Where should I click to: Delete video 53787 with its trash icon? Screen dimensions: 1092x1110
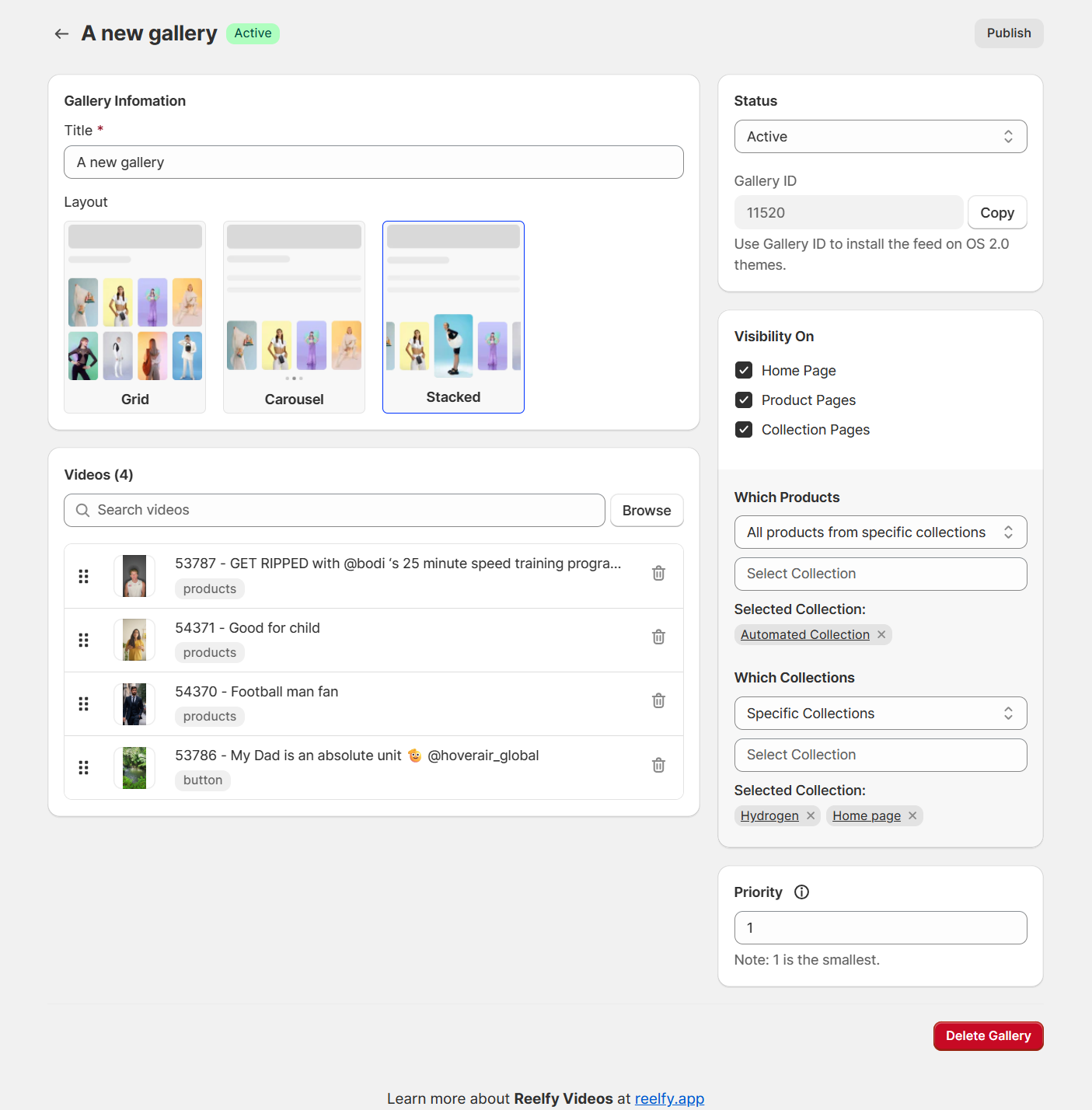658,573
